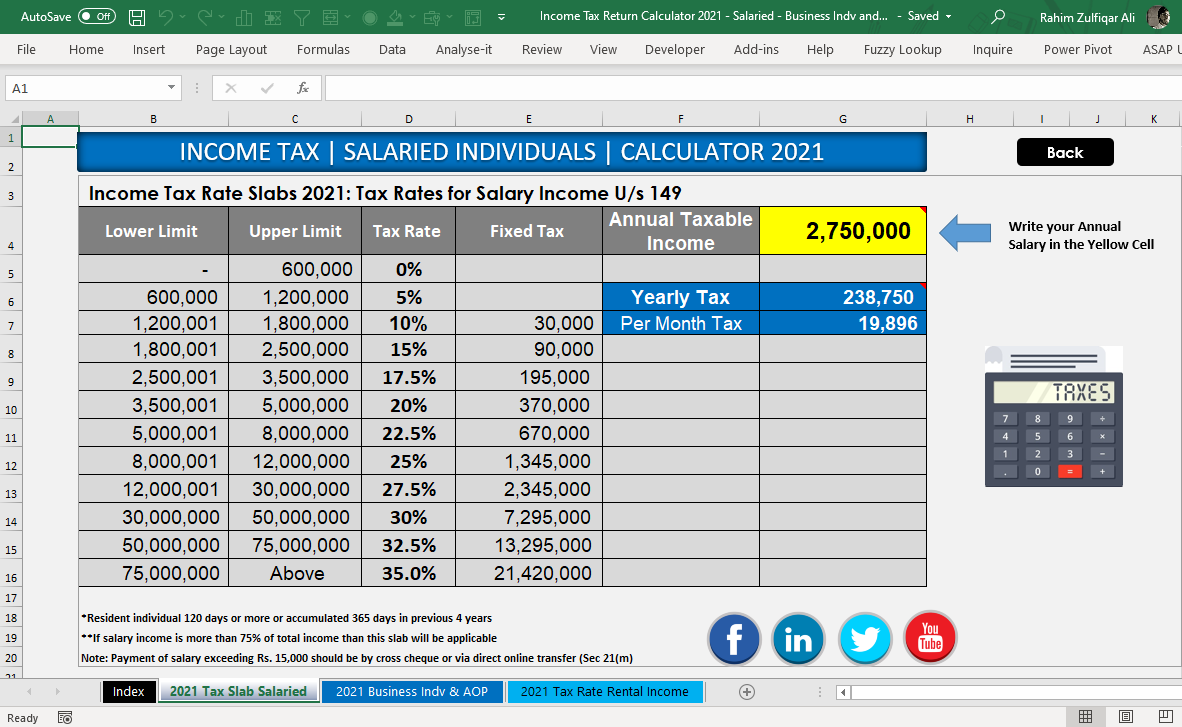Switch to Normal view icon in status bar
The height and width of the screenshot is (727, 1182).
(1086, 716)
